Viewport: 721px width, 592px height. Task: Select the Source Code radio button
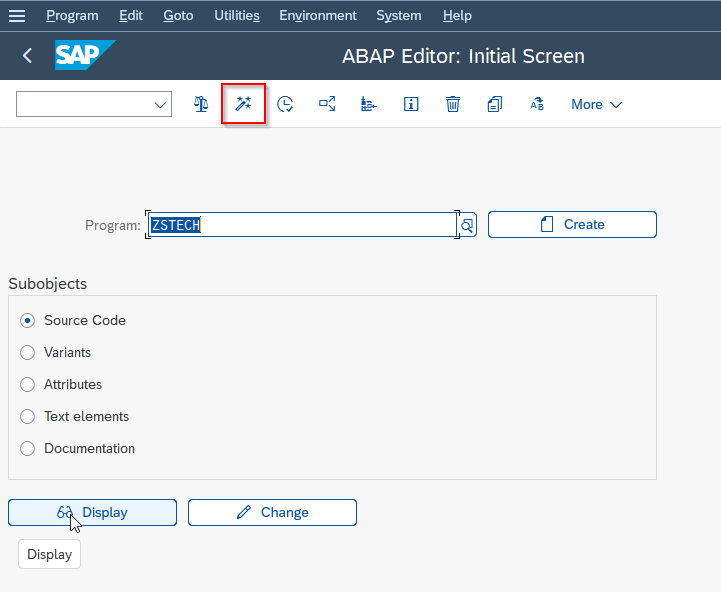coord(28,320)
